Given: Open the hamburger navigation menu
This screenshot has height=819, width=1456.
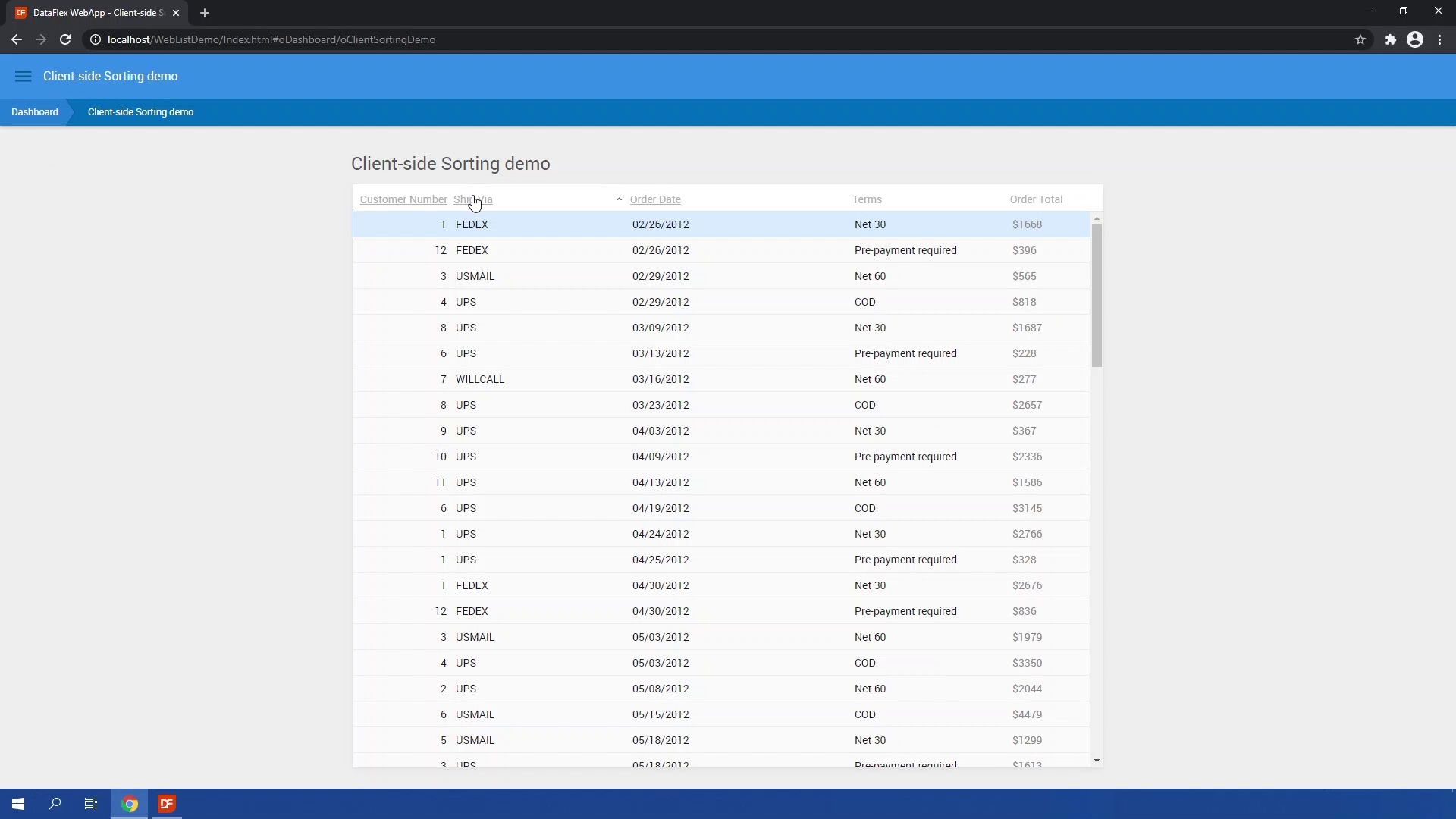Looking at the screenshot, I should [x=23, y=76].
